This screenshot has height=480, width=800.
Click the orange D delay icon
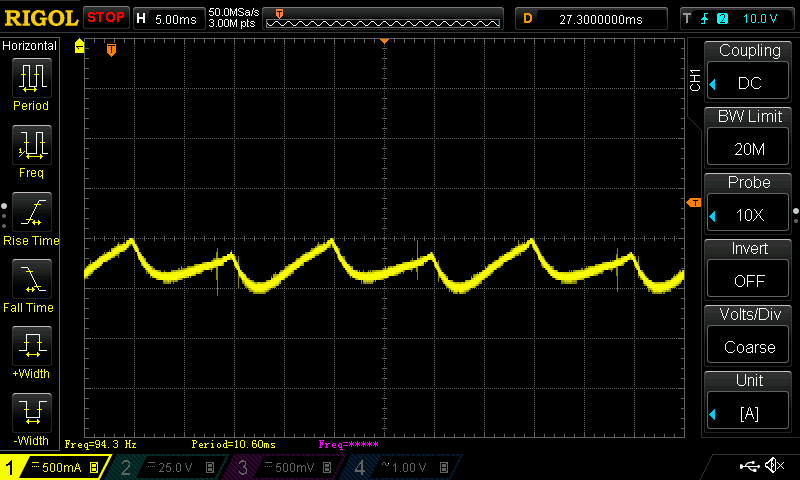pyautogui.click(x=528, y=19)
